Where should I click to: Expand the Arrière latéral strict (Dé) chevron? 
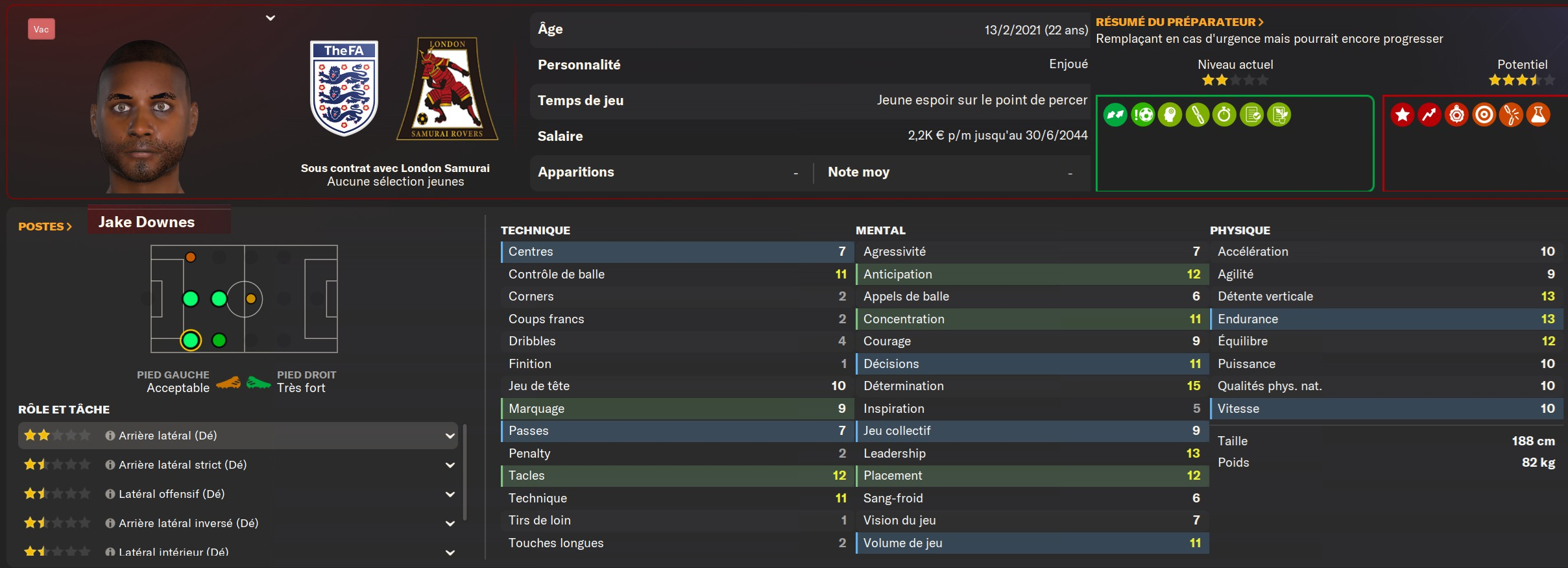[x=450, y=465]
